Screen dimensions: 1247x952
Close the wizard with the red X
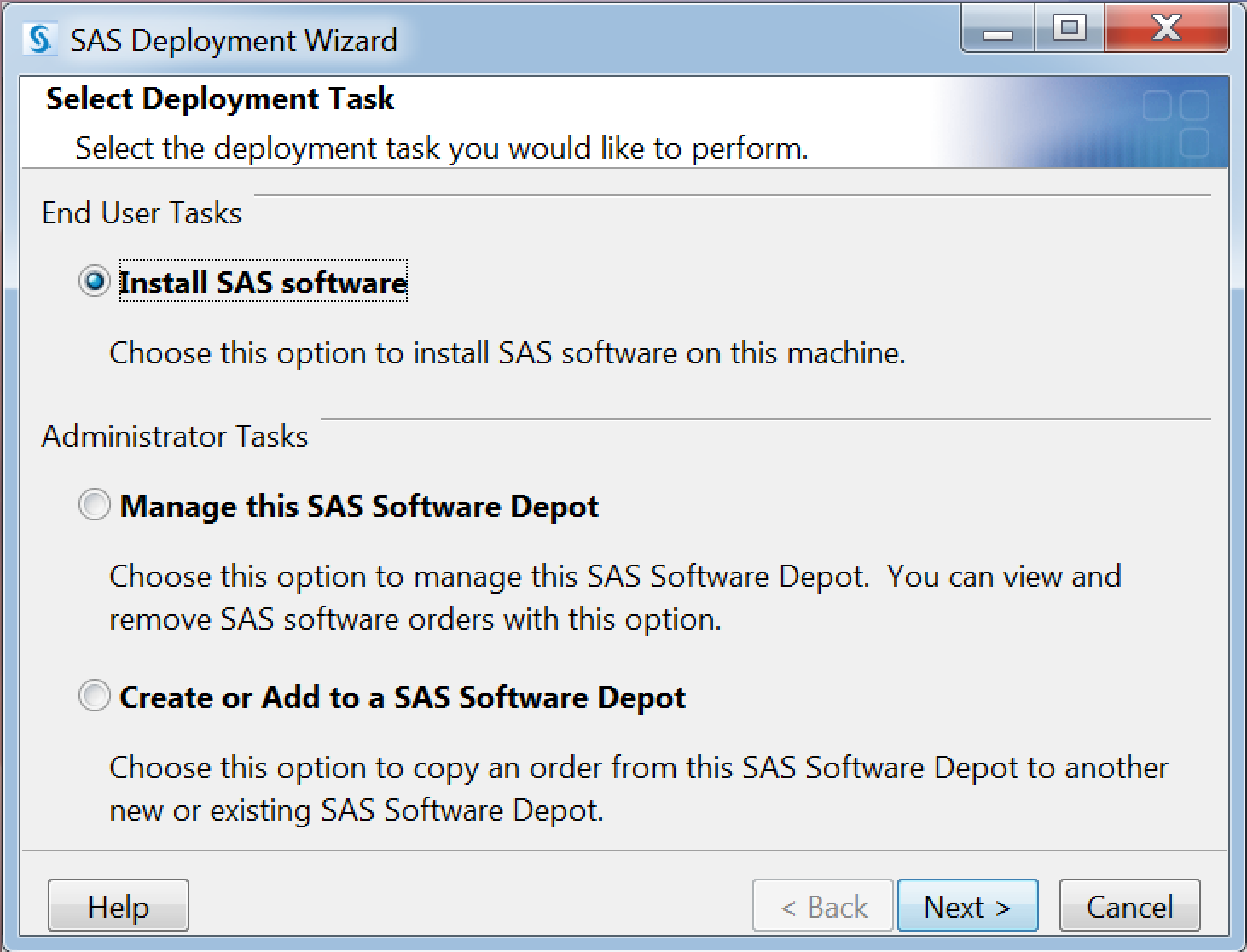pyautogui.click(x=1165, y=30)
